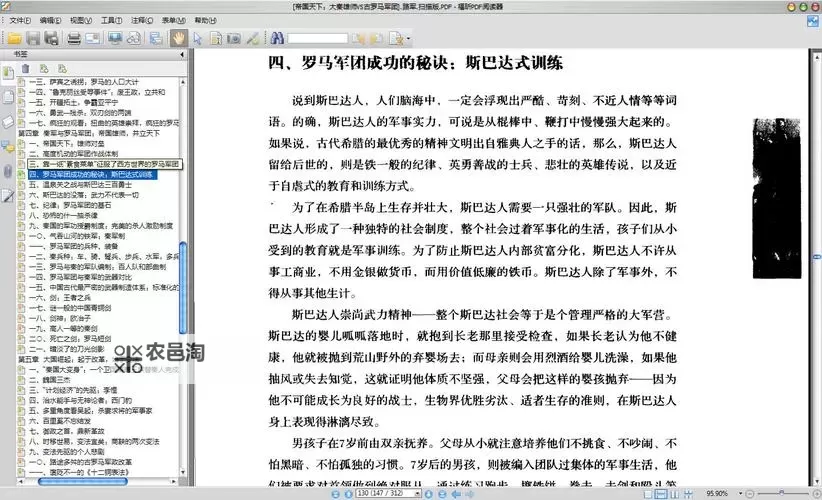
Task: Select bookmark 六、百里奚不总结发
Action: pyautogui.click(x=59, y=421)
